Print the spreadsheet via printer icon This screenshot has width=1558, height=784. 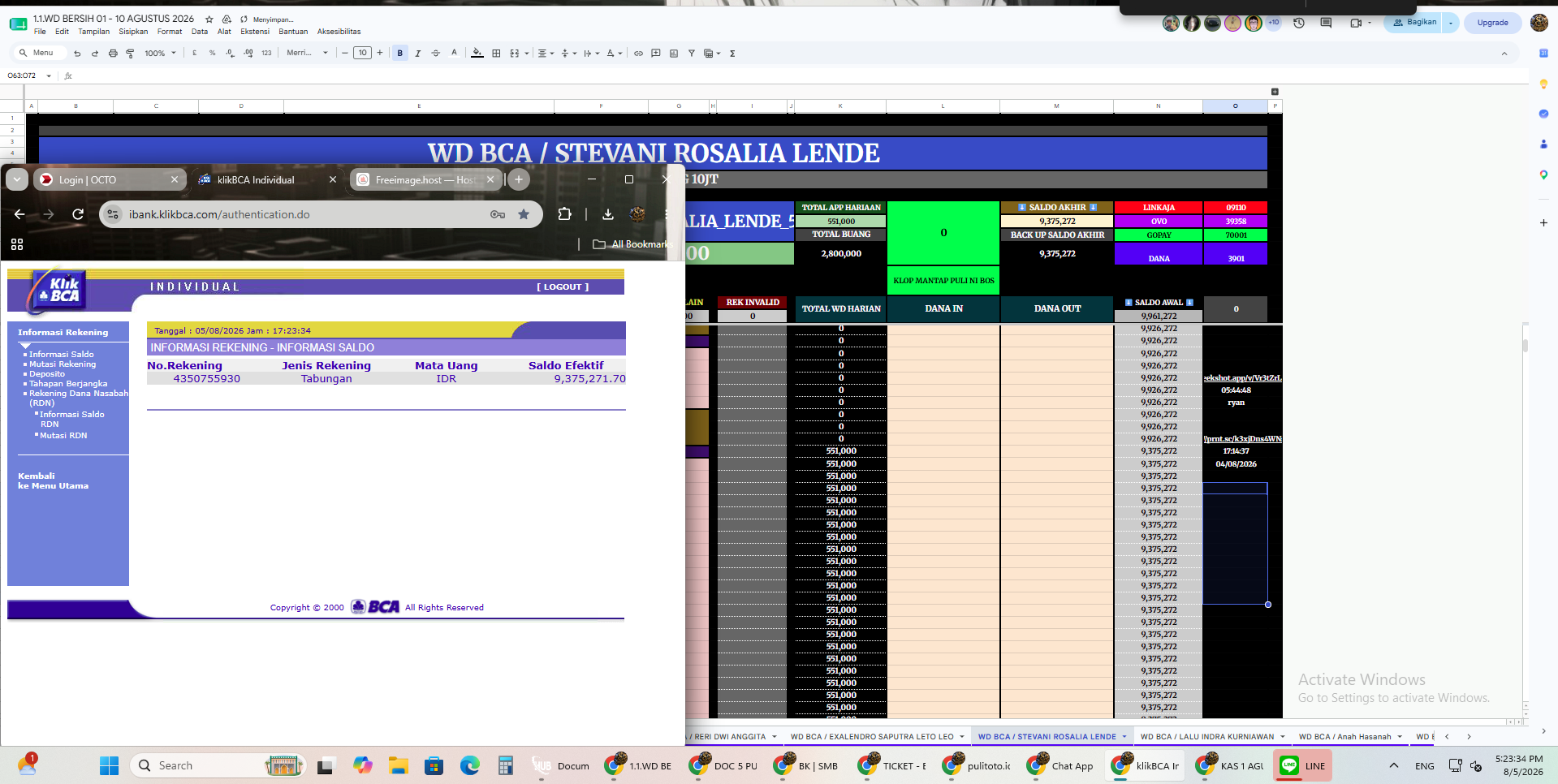[113, 54]
